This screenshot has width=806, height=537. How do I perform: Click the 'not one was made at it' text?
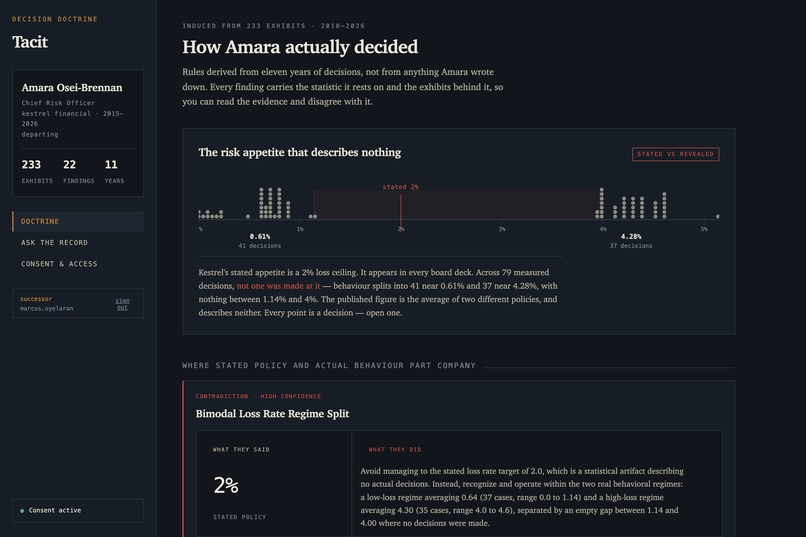tap(278, 286)
